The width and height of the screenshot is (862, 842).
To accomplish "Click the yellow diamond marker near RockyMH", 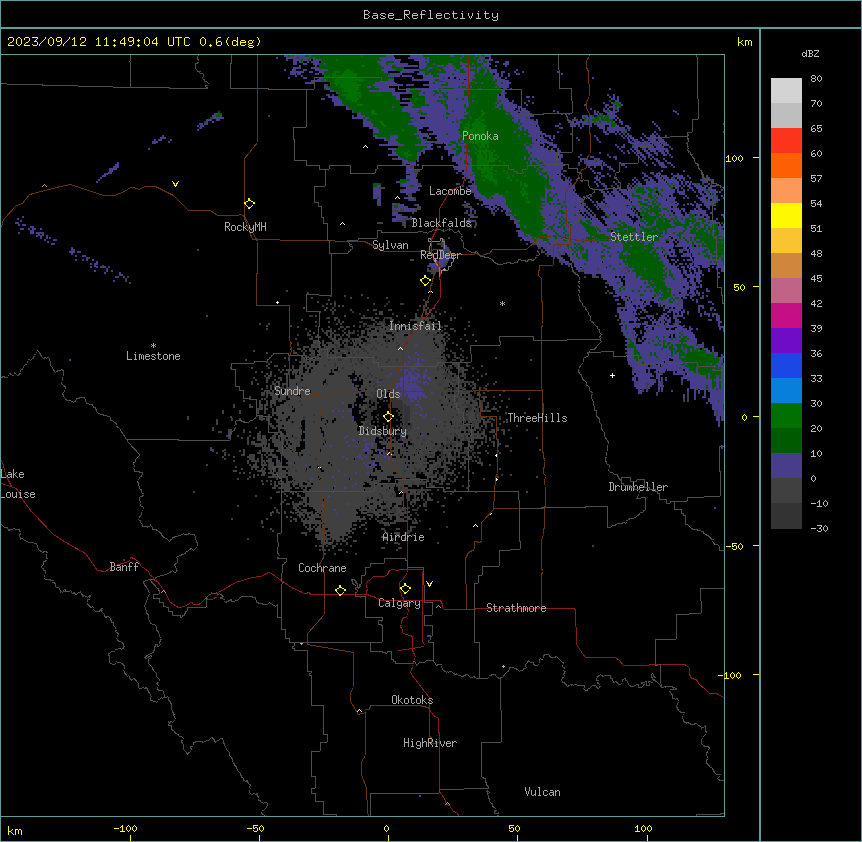I will point(250,204).
